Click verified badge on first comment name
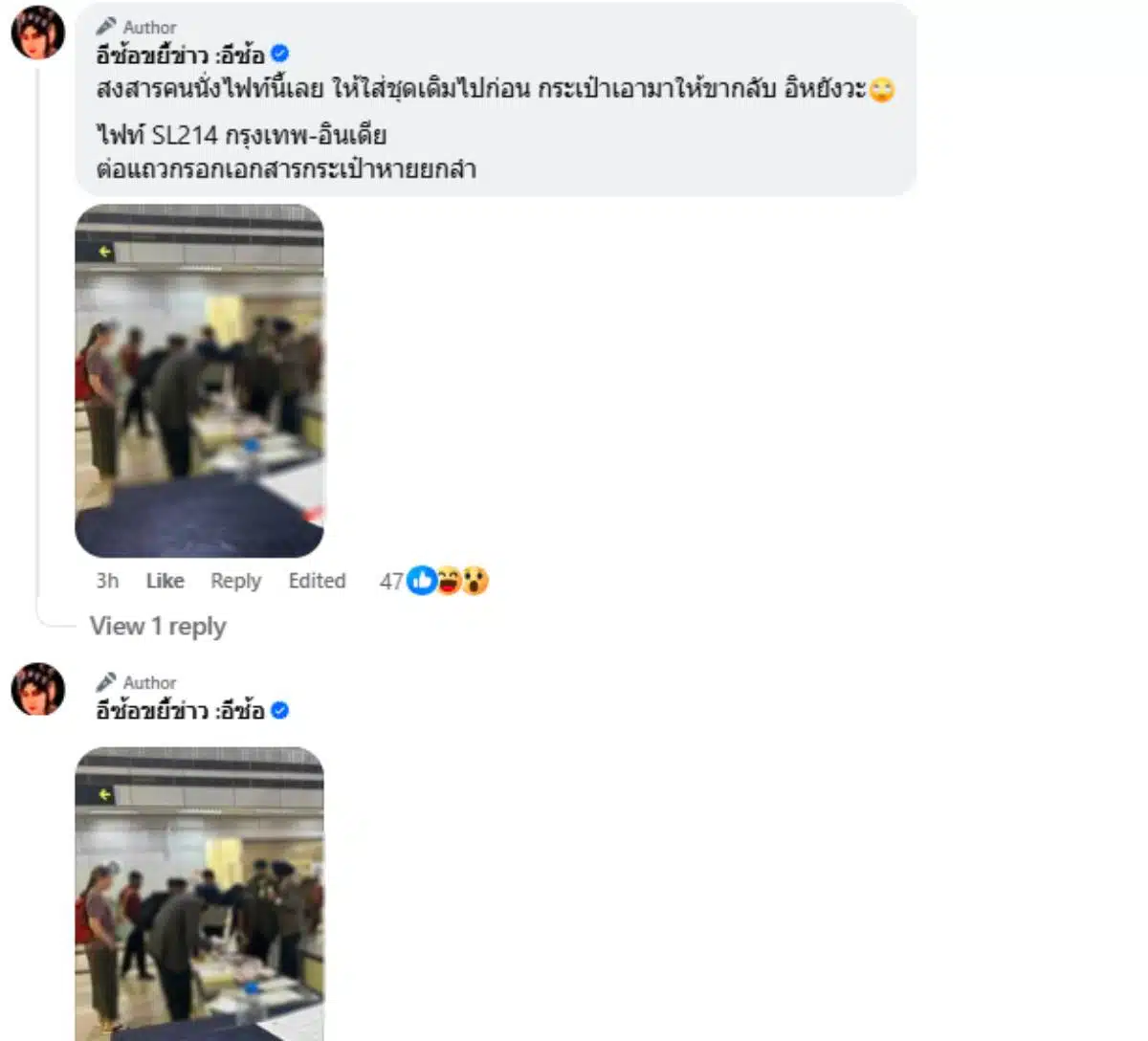The image size is (1148, 1041). [x=279, y=55]
